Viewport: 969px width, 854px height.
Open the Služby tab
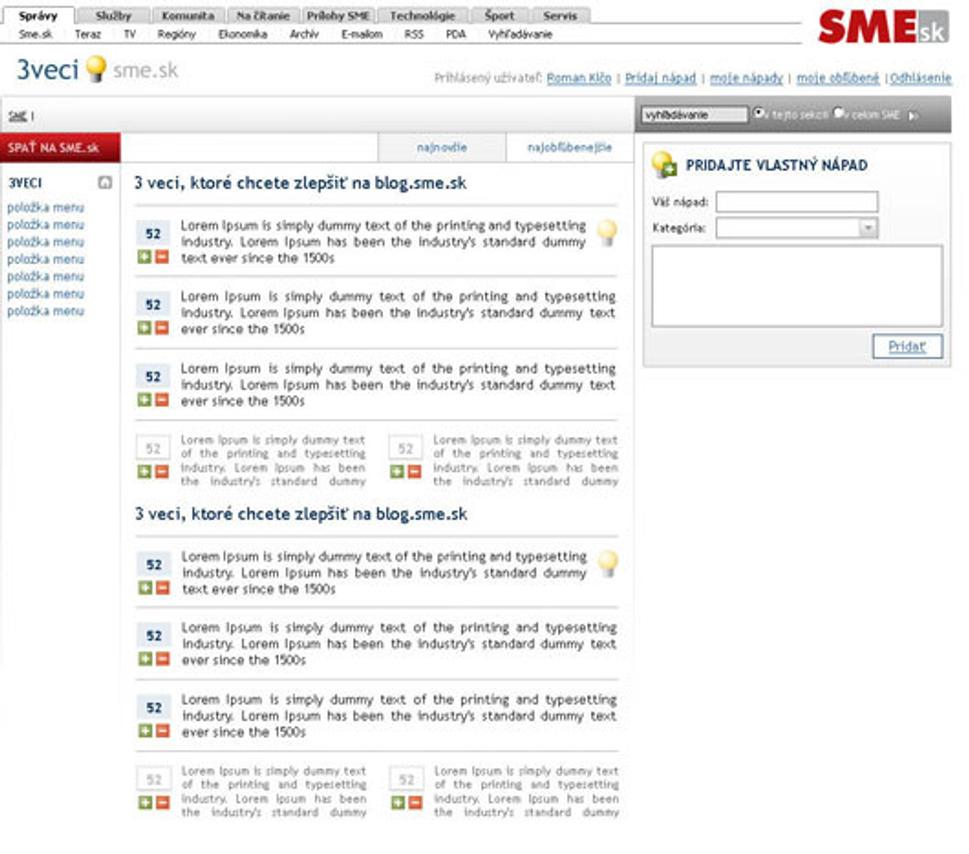click(x=114, y=15)
